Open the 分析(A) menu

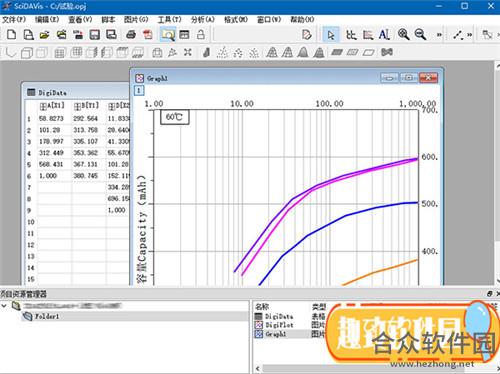tap(203, 19)
